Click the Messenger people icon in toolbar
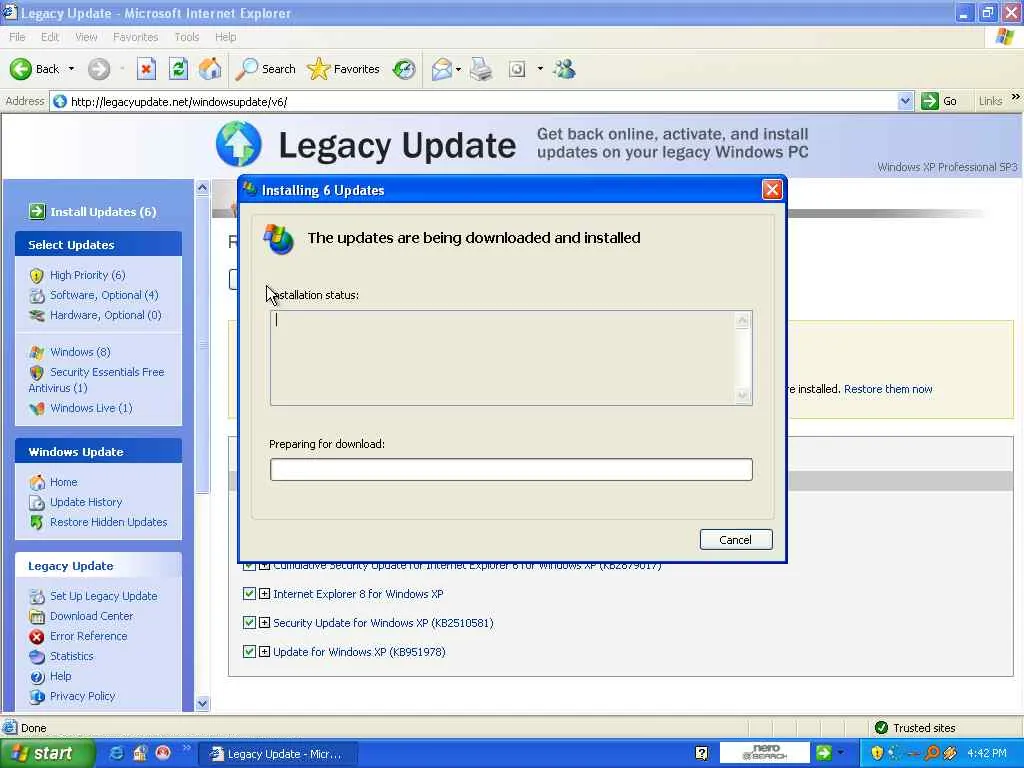Image resolution: width=1024 pixels, height=768 pixels. 564,69
